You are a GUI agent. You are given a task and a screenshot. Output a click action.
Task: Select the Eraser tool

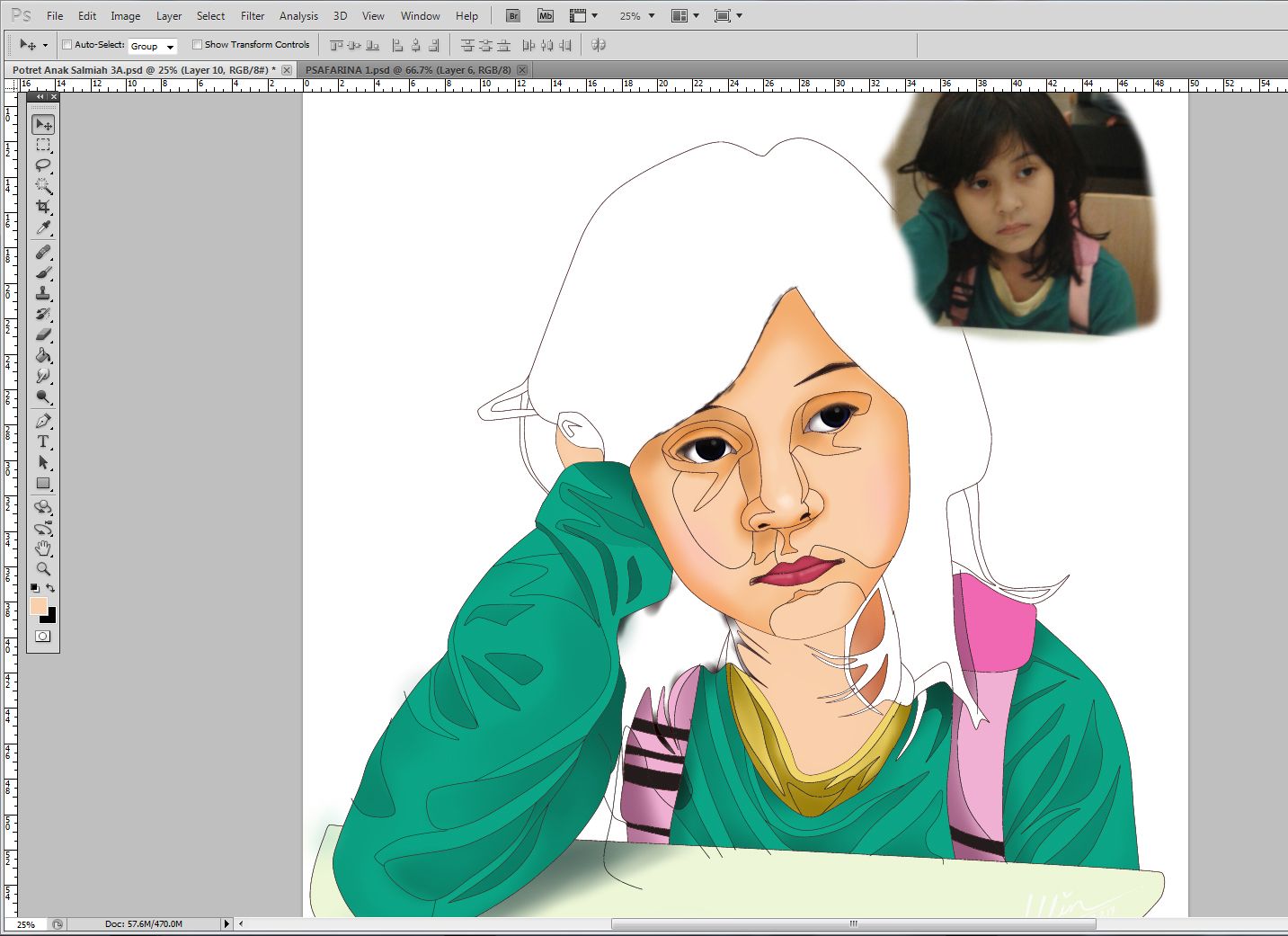pos(43,334)
